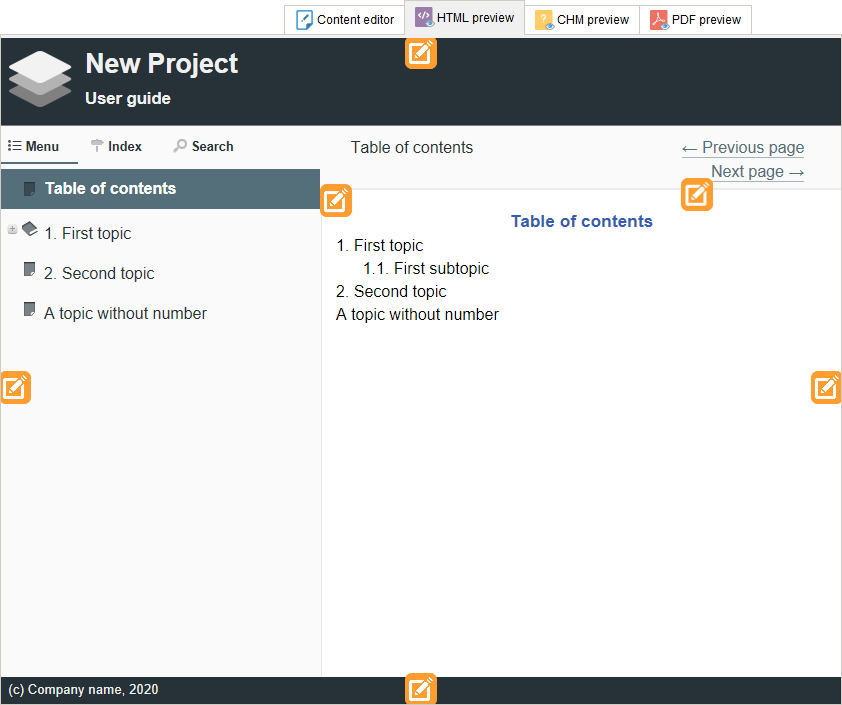Click the edit icon below Next page link
The height and width of the screenshot is (705, 842).
point(697,194)
